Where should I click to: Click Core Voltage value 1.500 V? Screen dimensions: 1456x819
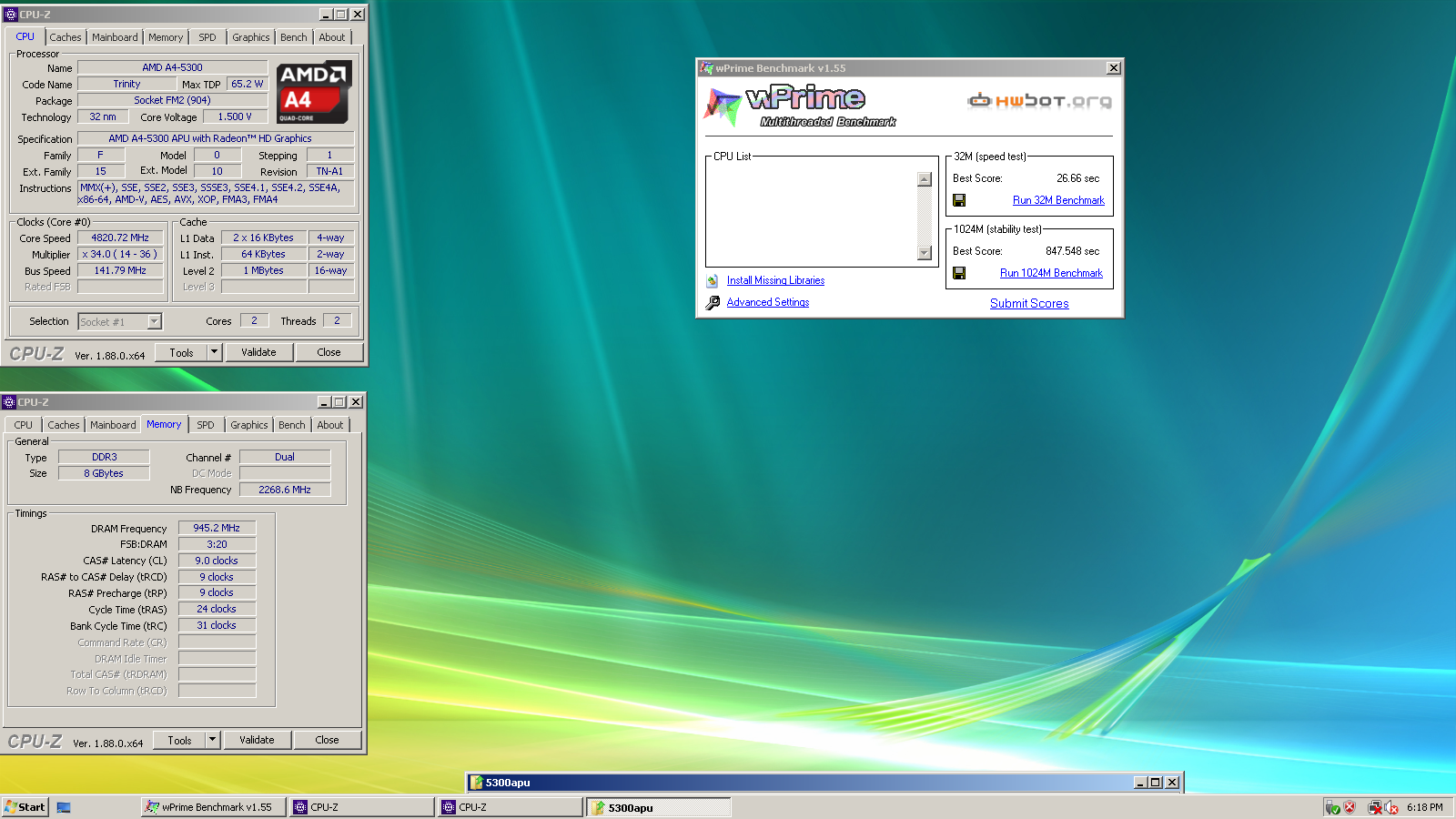(235, 116)
